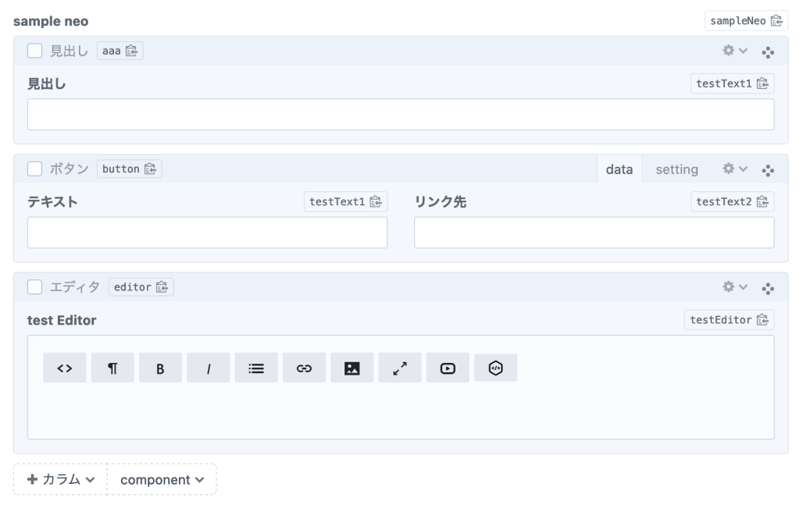Click the paragraph format icon in editor
This screenshot has width=800, height=512.
[x=112, y=368]
